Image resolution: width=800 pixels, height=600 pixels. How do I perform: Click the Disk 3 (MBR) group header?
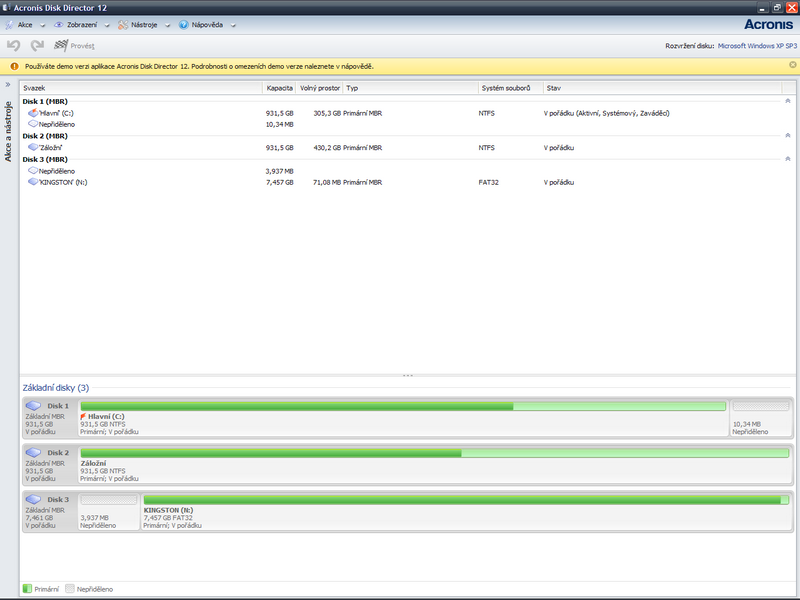point(45,159)
